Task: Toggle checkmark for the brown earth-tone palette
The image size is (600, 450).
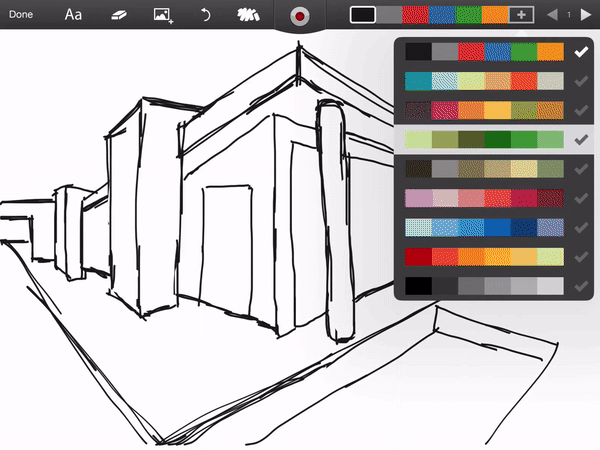Action: [581, 169]
